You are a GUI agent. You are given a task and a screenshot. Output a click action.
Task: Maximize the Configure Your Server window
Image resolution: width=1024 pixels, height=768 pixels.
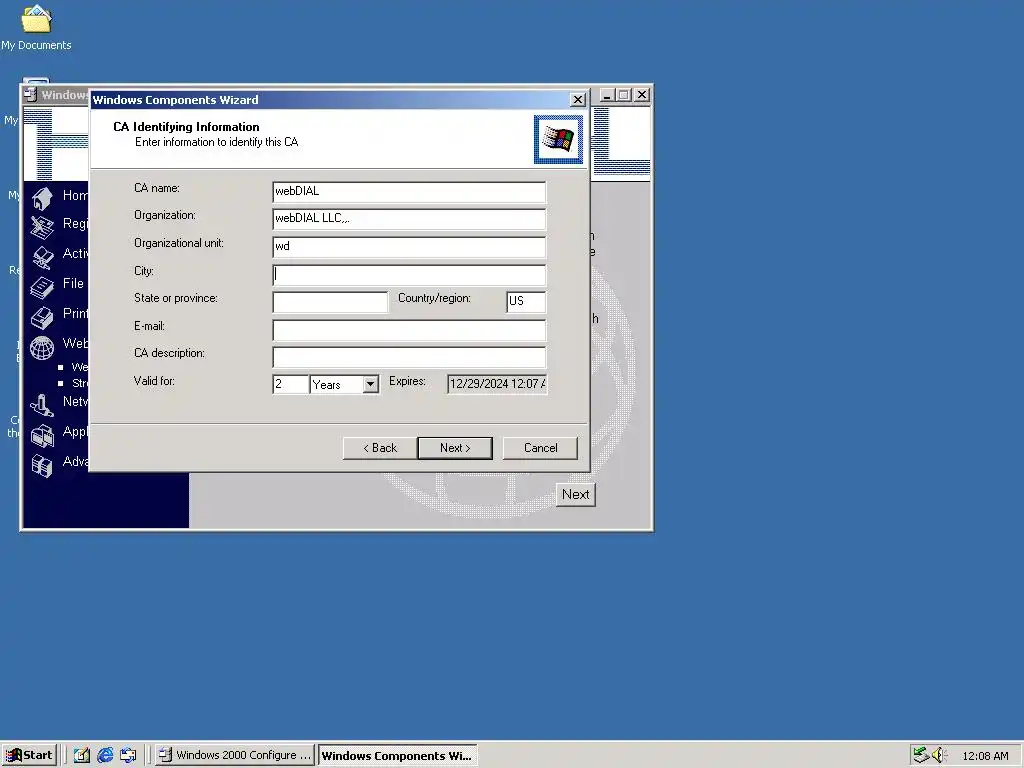(624, 95)
